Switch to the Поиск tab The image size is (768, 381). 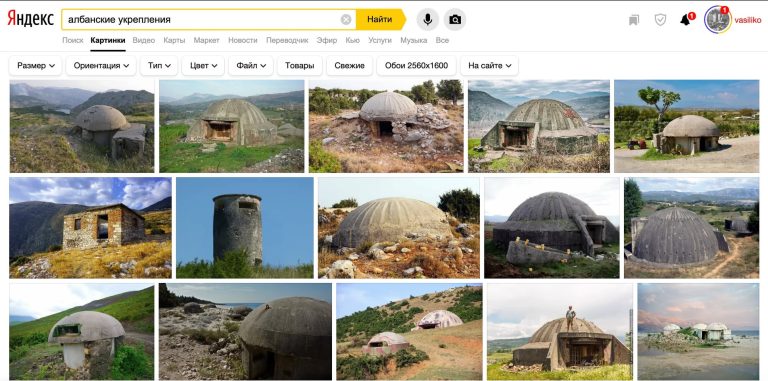coord(73,41)
